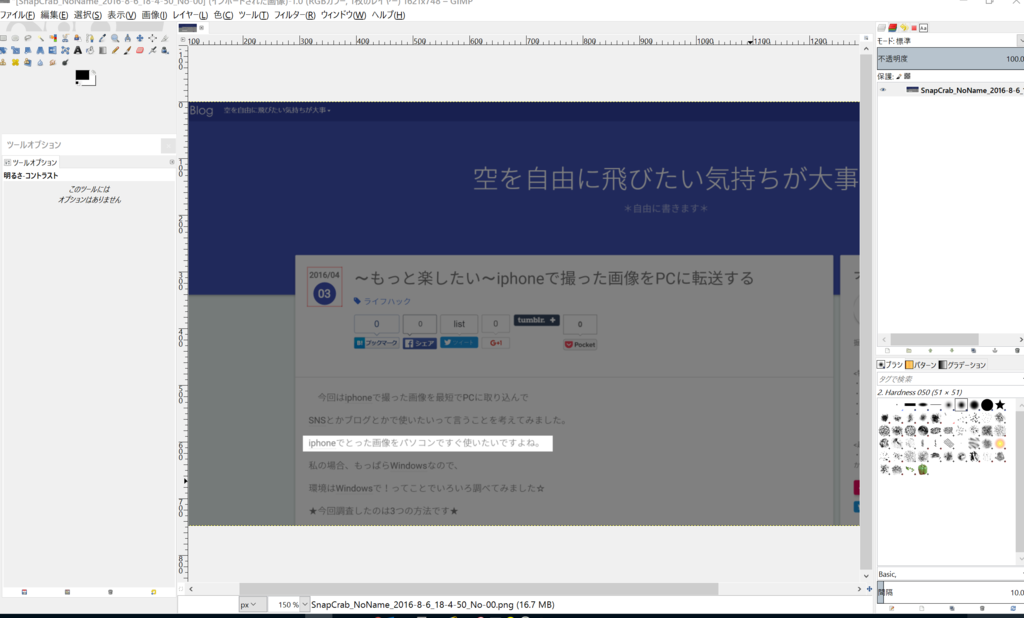The width and height of the screenshot is (1024, 618).
Task: Switch to the パターン tab
Action: pyautogui.click(x=921, y=365)
